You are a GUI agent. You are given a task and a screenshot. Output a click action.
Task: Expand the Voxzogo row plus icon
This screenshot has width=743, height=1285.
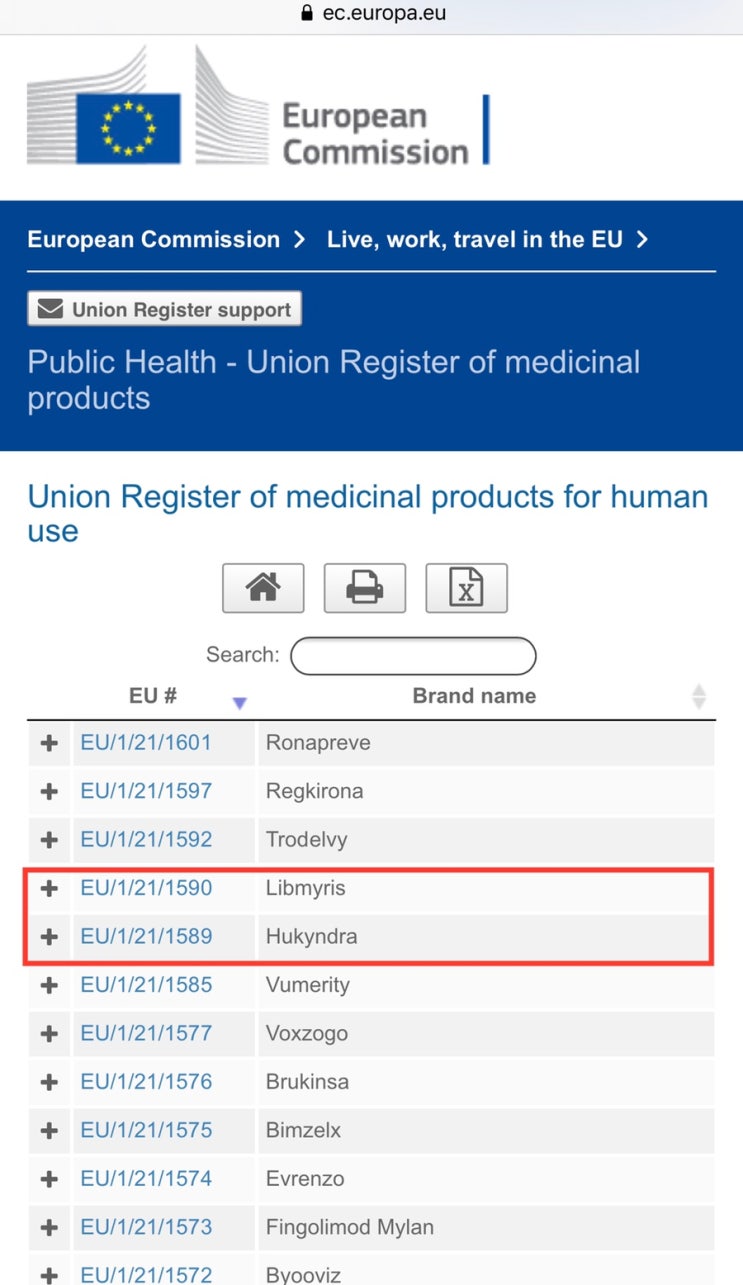coord(49,1034)
